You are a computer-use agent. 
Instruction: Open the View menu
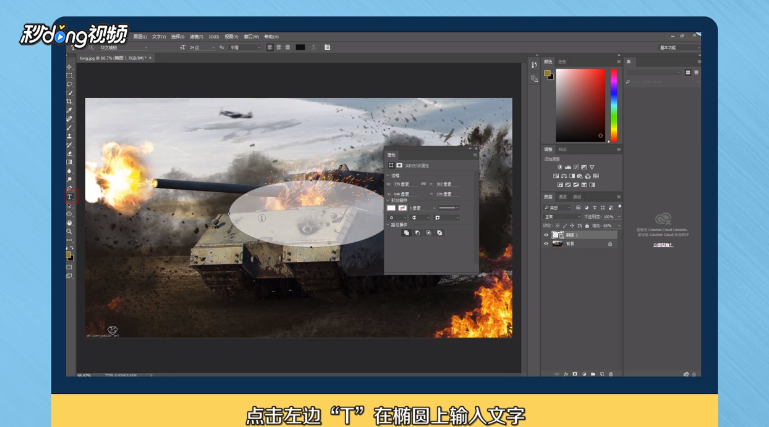point(231,37)
